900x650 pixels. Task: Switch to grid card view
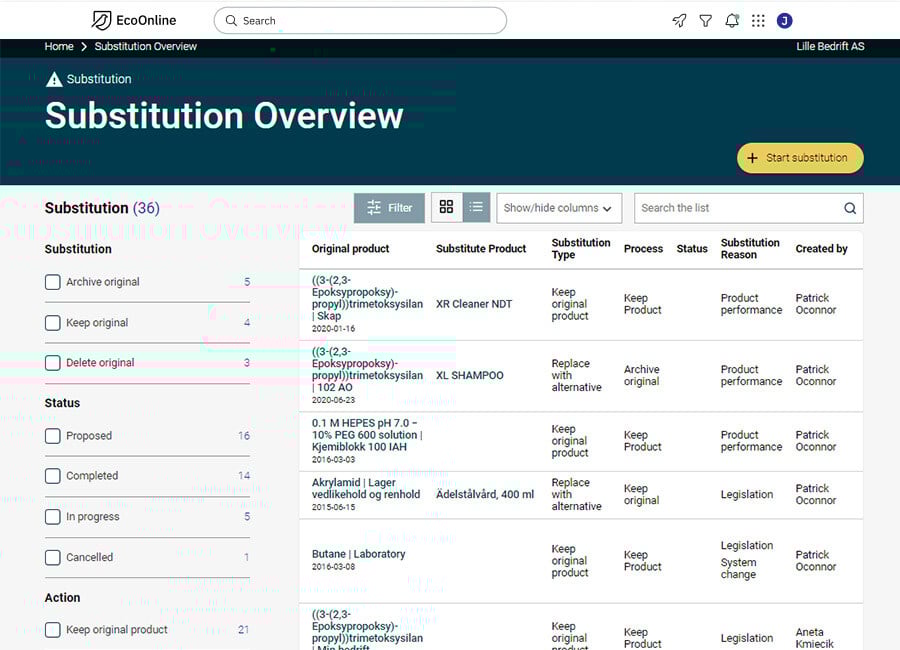coord(447,207)
